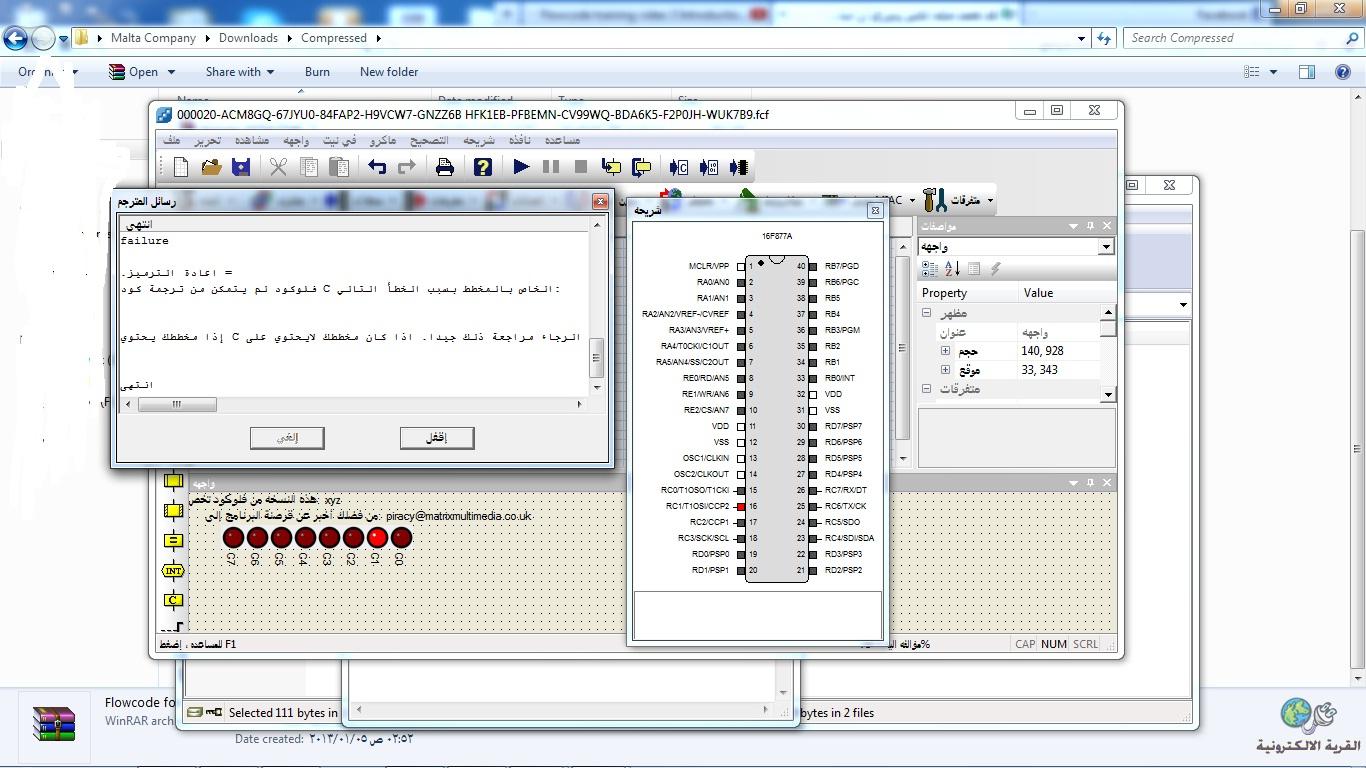
Task: Click the Save floppy disk icon
Action: tap(241, 167)
